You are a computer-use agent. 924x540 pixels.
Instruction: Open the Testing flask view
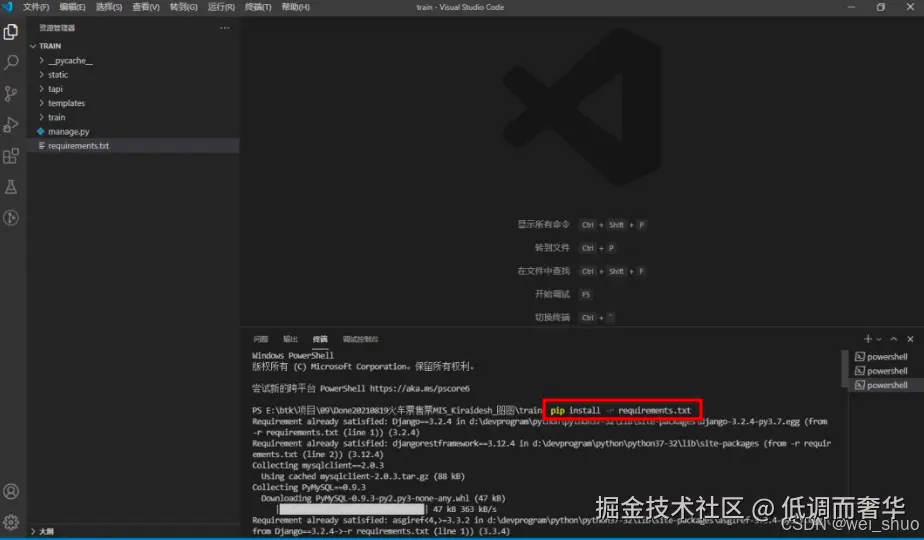point(11,187)
